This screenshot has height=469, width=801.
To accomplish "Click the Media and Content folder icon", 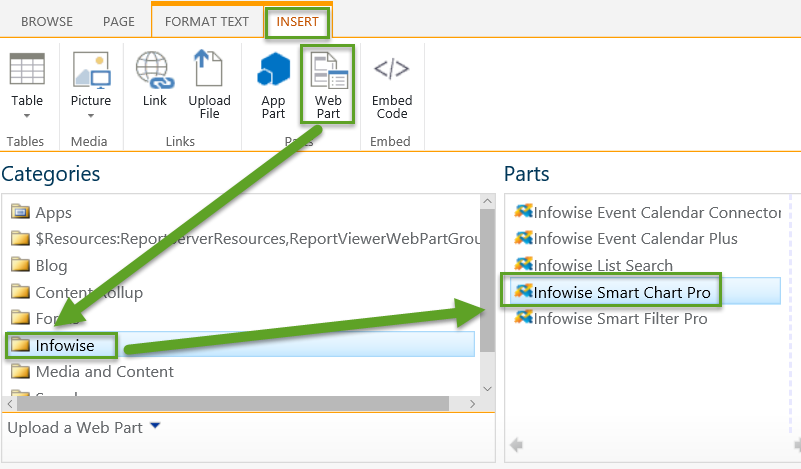I will pyautogui.click(x=20, y=370).
